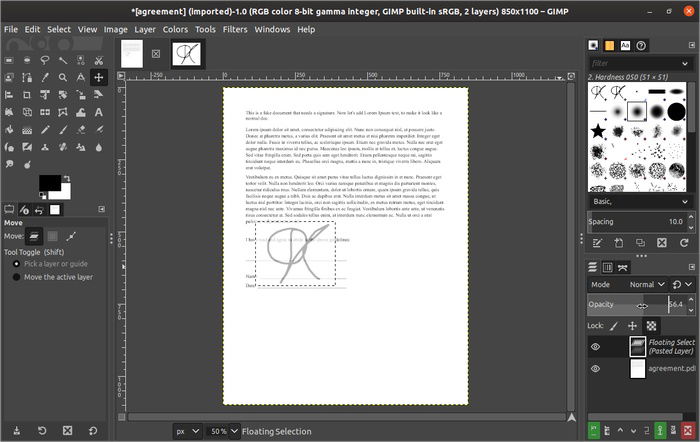Swap foreground and background colors
This screenshot has height=442, width=700.
67,178
